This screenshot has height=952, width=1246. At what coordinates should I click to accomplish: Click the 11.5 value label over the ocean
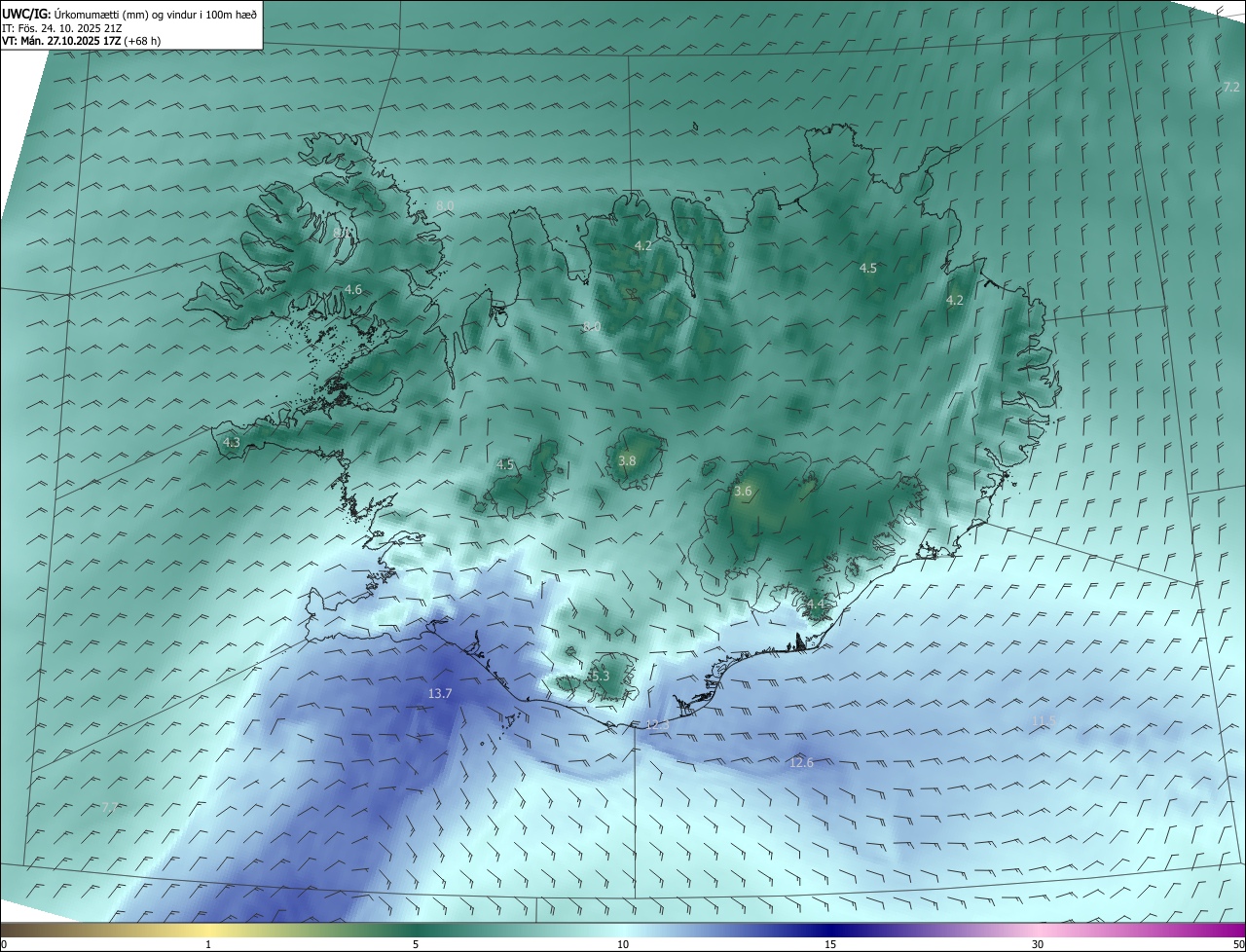(x=1044, y=721)
